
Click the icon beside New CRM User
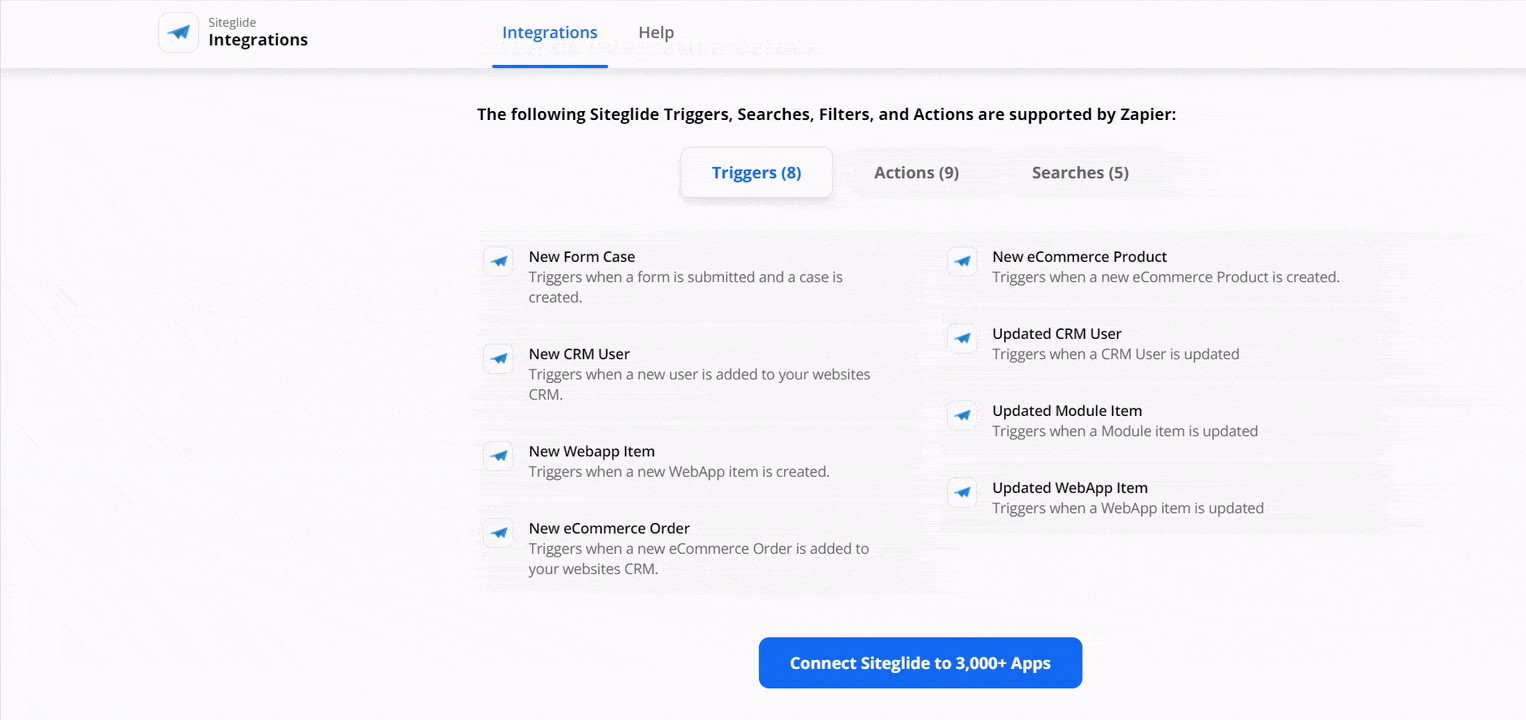pos(499,358)
